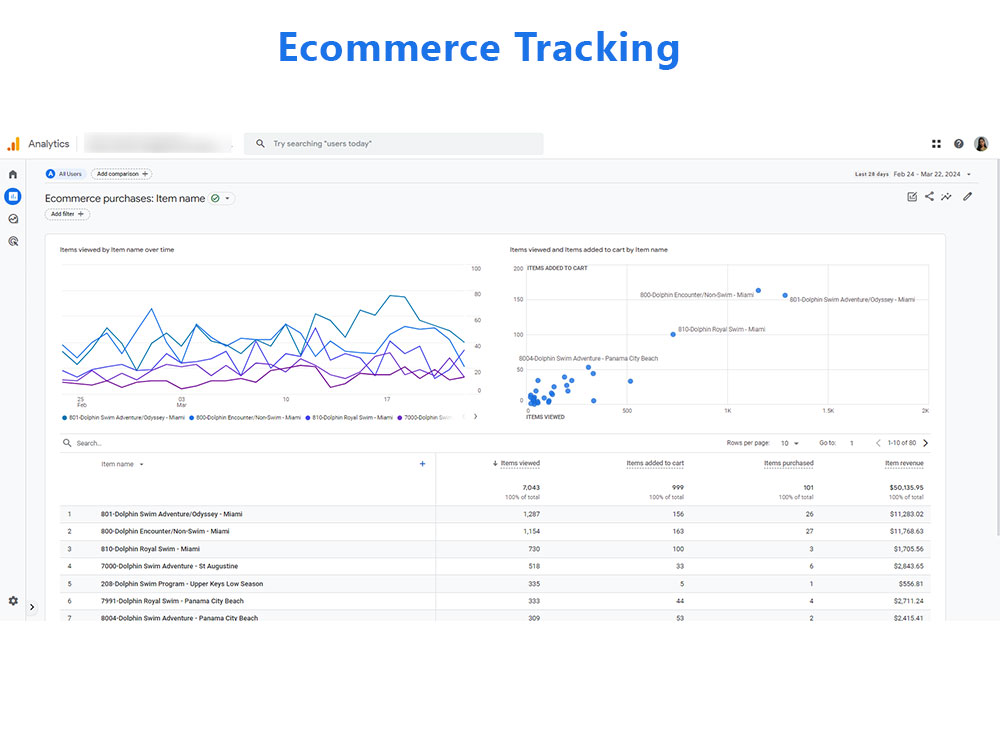Click scatter point 810-Dolphin Royal Swim - Miami
Viewport: 1000px width, 750px height.
click(x=673, y=334)
